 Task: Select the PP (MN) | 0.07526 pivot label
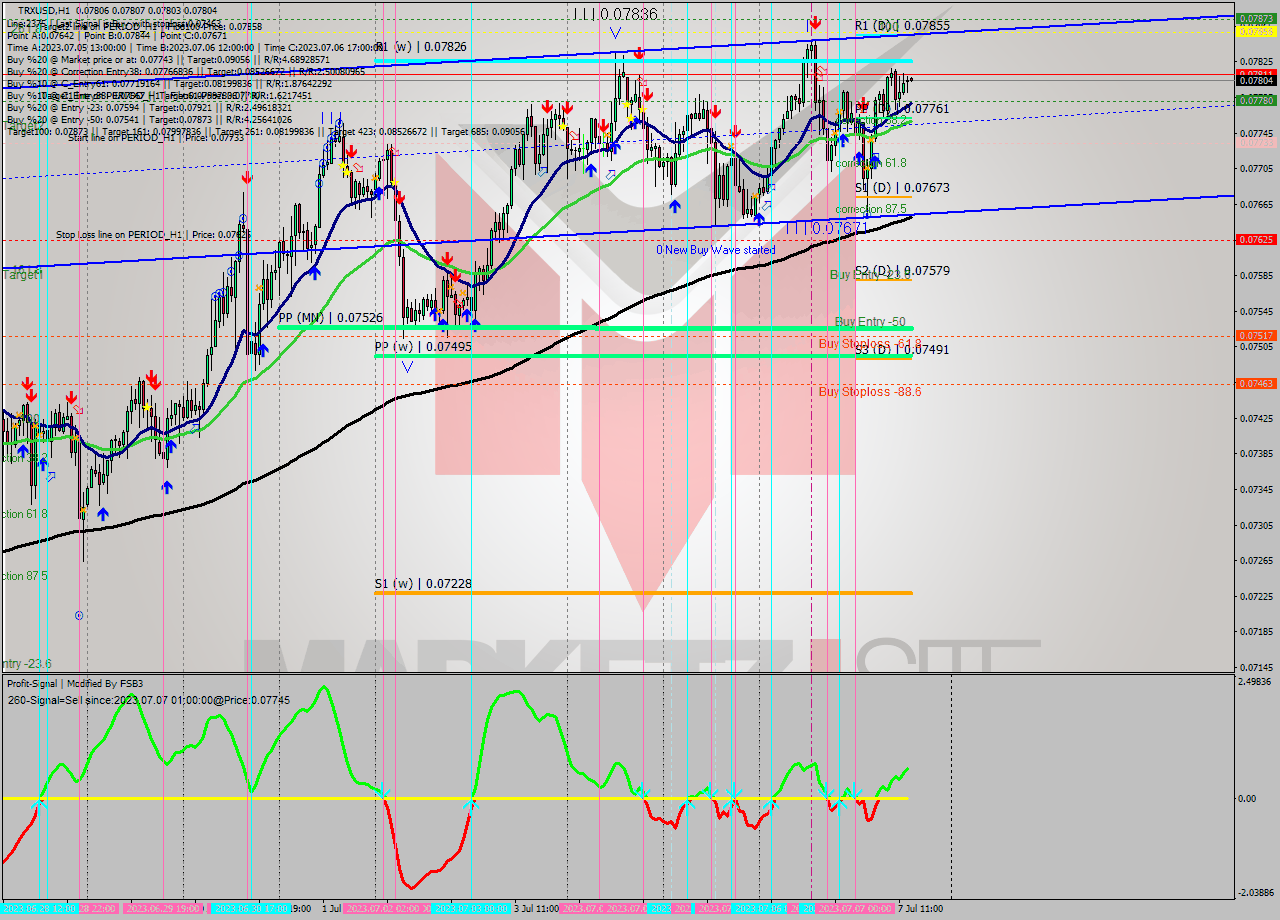[x=331, y=316]
